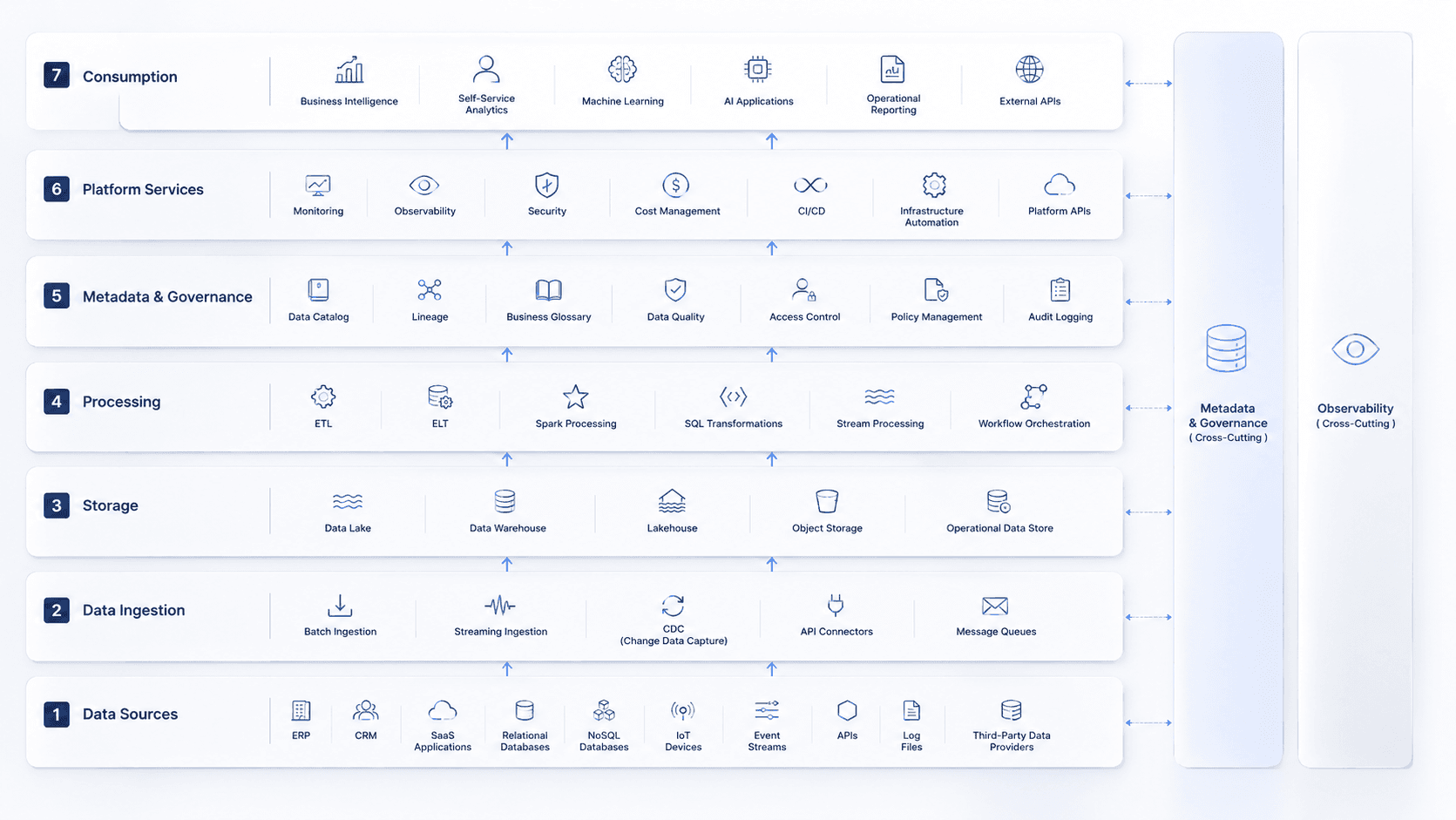Click the NoSQL Databases cubes icon
Image resolution: width=1456 pixels, height=820 pixels.
coord(604,710)
